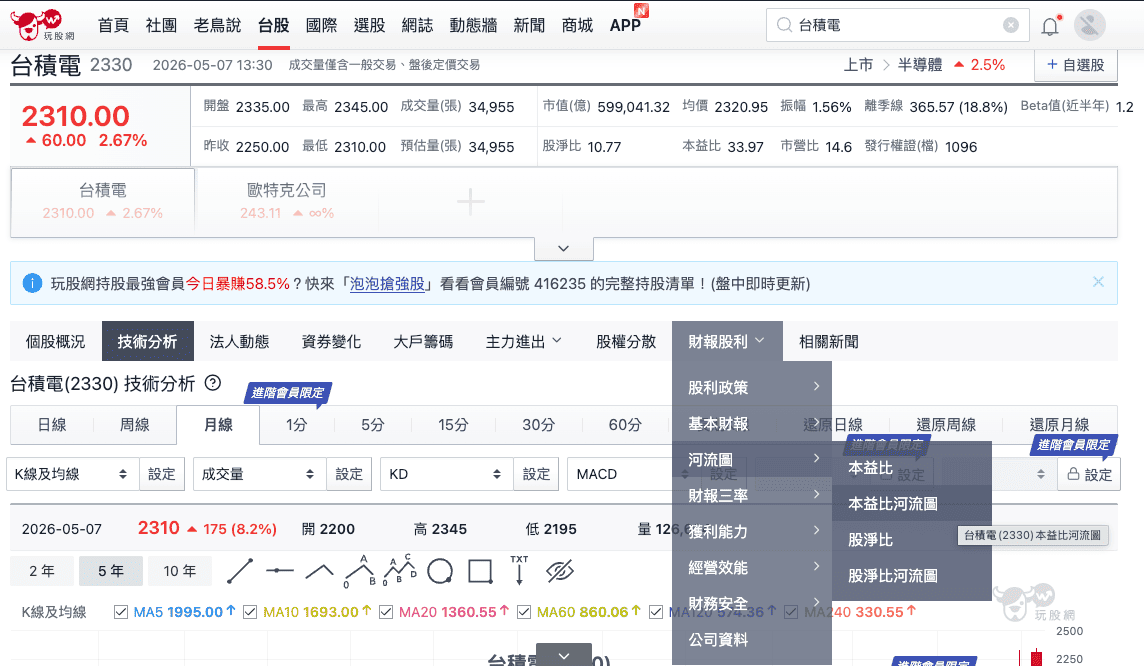Add stock with 自選股 button
This screenshot has width=1144, height=666.
click(1075, 65)
